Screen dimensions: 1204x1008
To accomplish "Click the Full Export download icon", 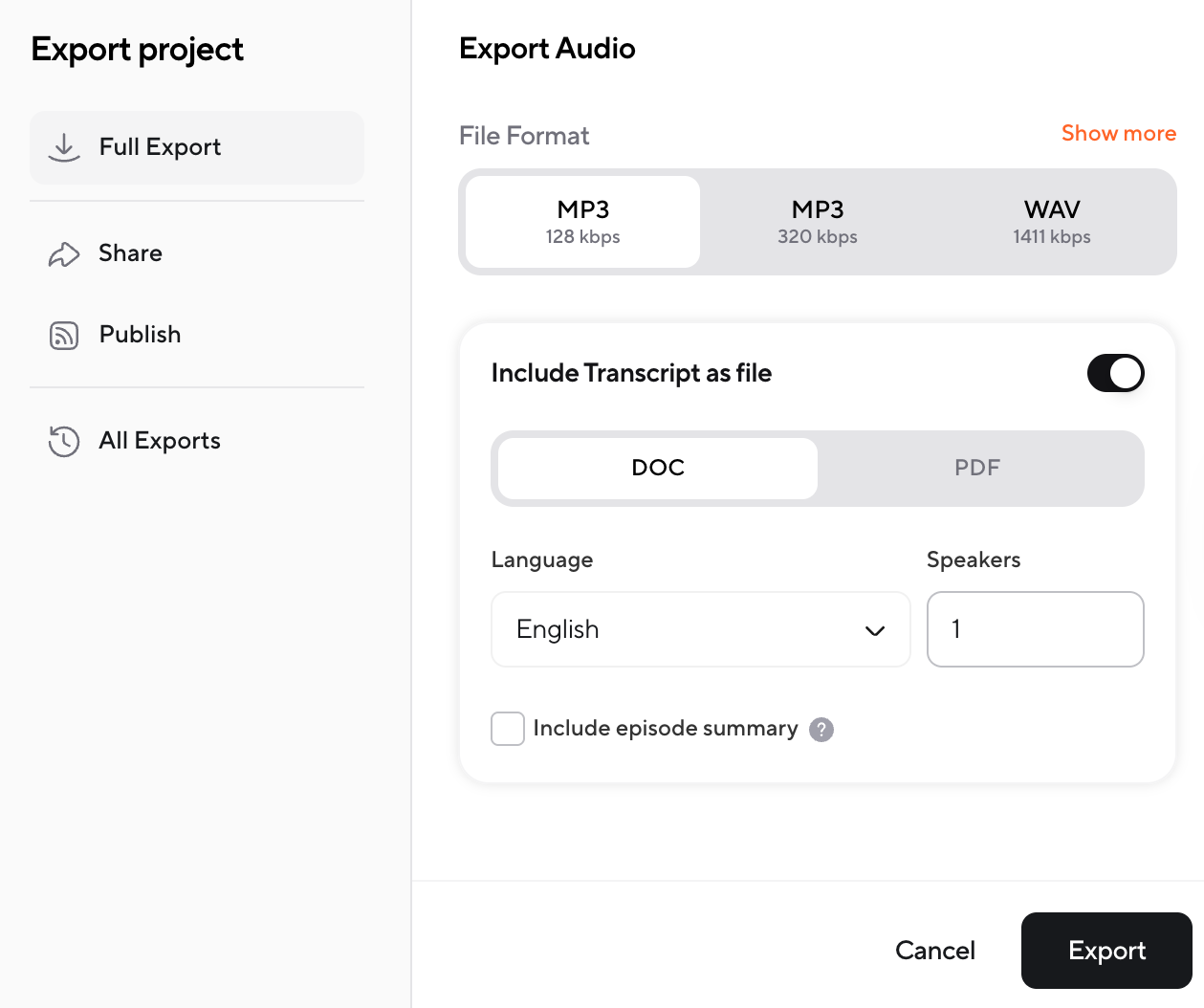I will (64, 147).
